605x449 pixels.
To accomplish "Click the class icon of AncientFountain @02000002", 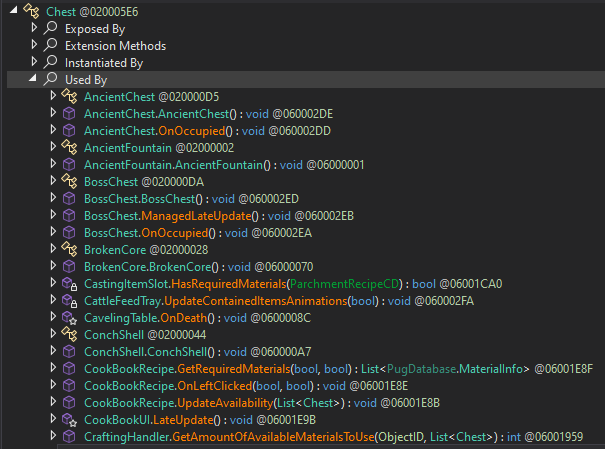I will pyautogui.click(x=69, y=147).
